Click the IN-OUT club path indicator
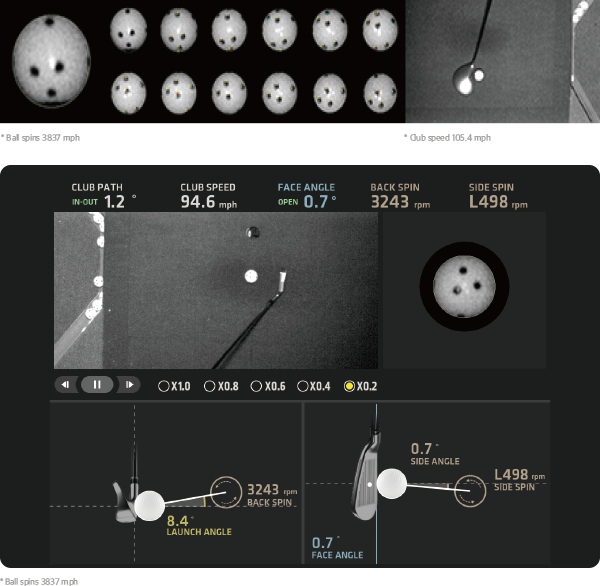This screenshot has height=586, width=600. tap(85, 202)
